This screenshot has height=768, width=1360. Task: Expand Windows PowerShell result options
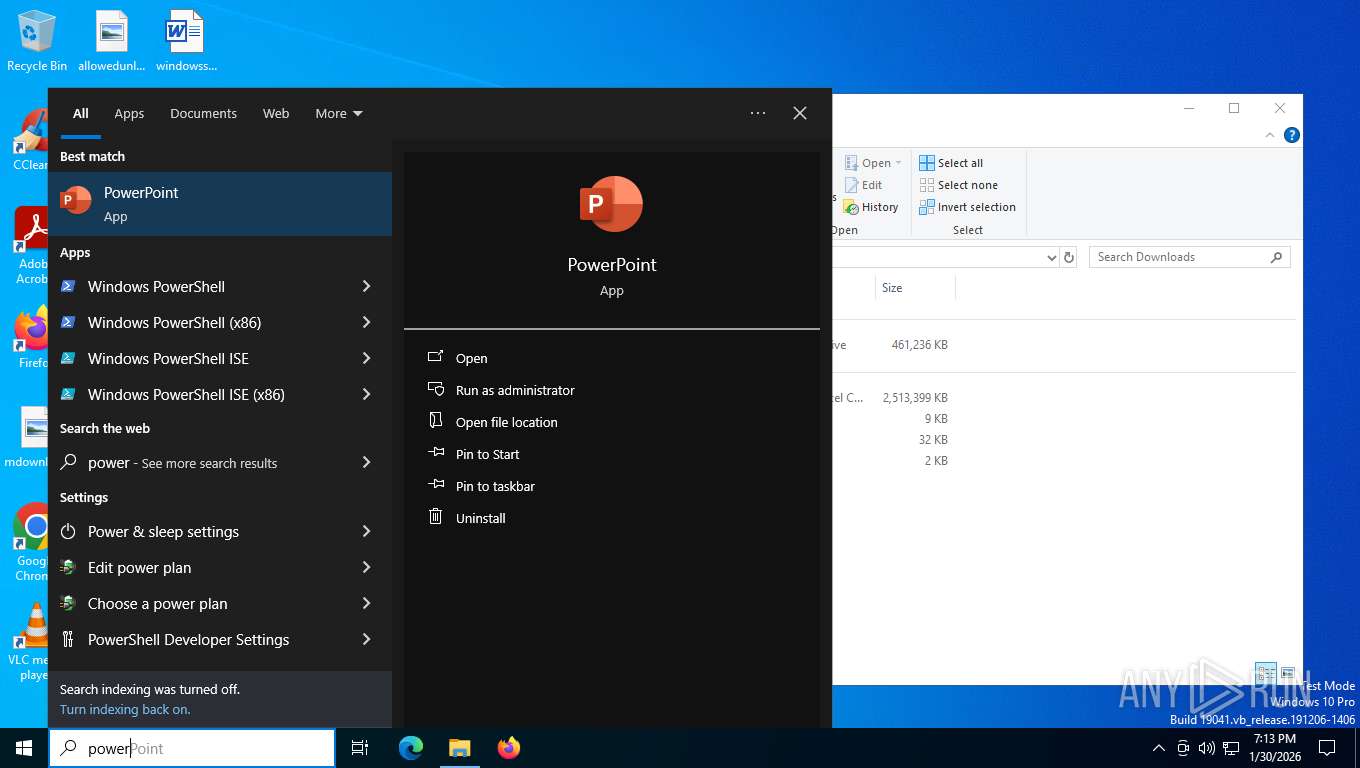pos(366,286)
